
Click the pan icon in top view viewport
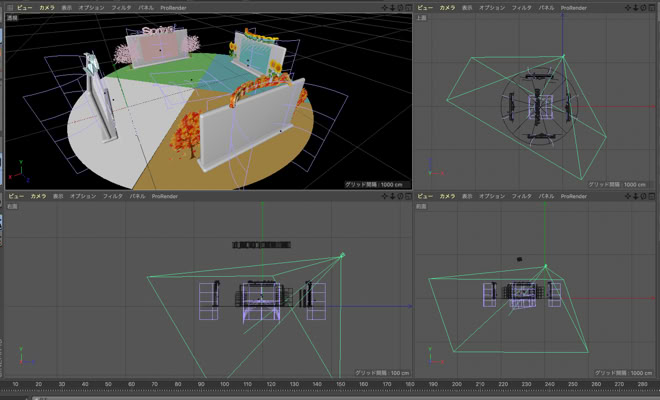coord(631,7)
